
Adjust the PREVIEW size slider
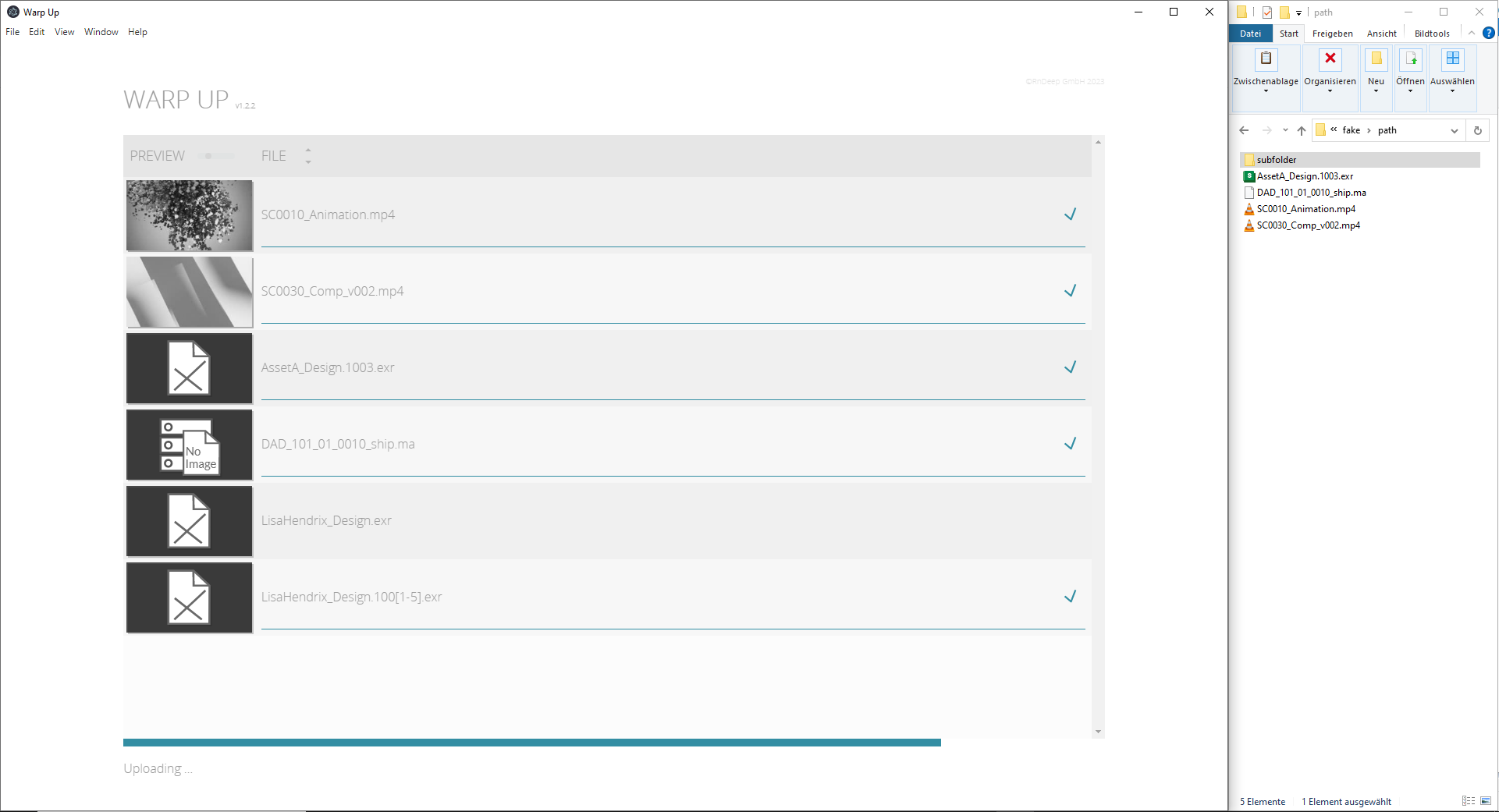click(209, 156)
